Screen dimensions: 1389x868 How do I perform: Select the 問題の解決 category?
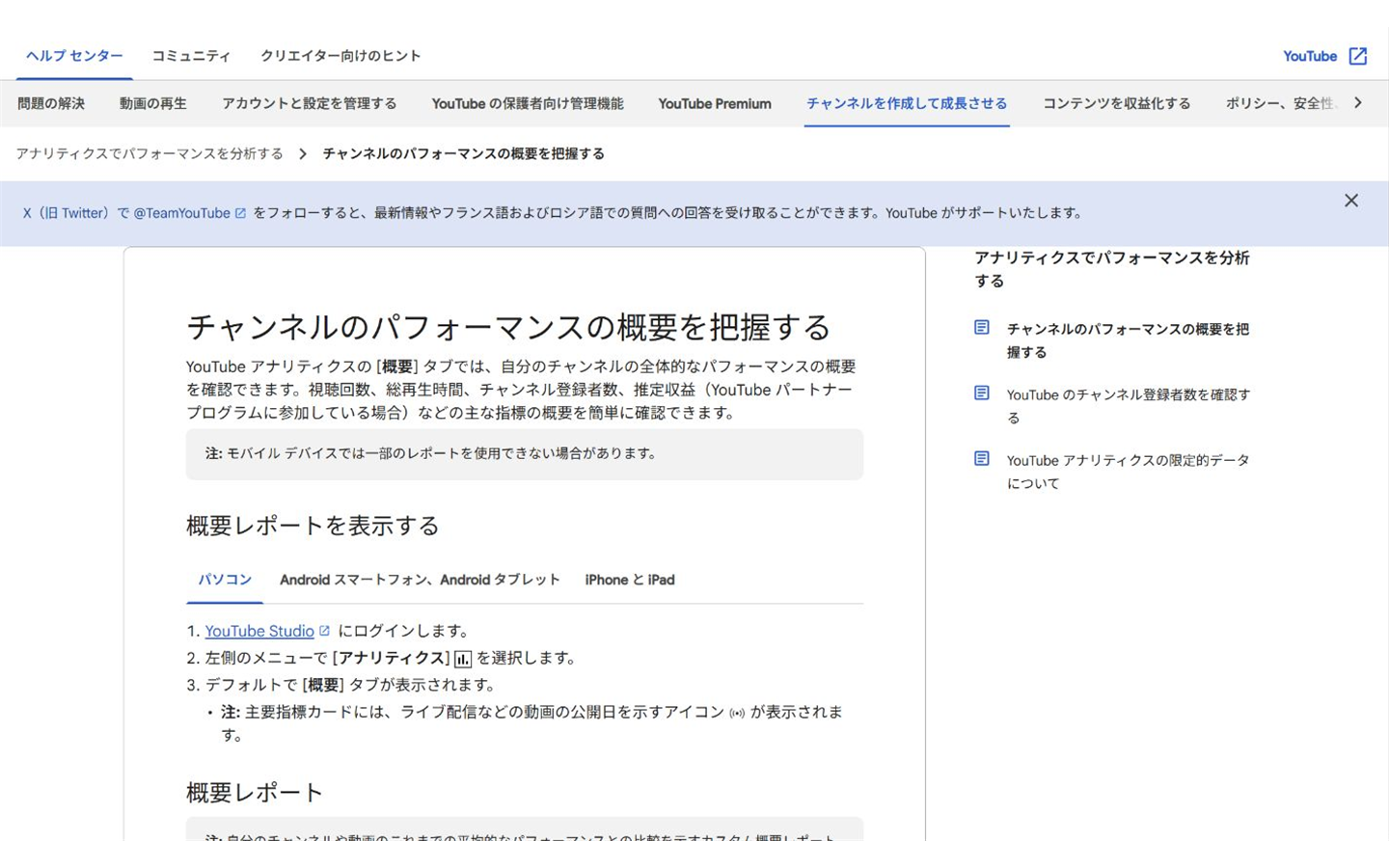[51, 103]
